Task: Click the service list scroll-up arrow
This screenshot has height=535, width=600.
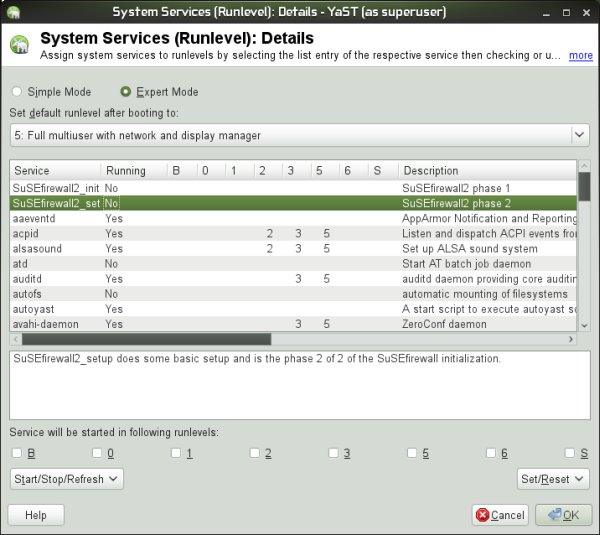Action: pos(584,166)
